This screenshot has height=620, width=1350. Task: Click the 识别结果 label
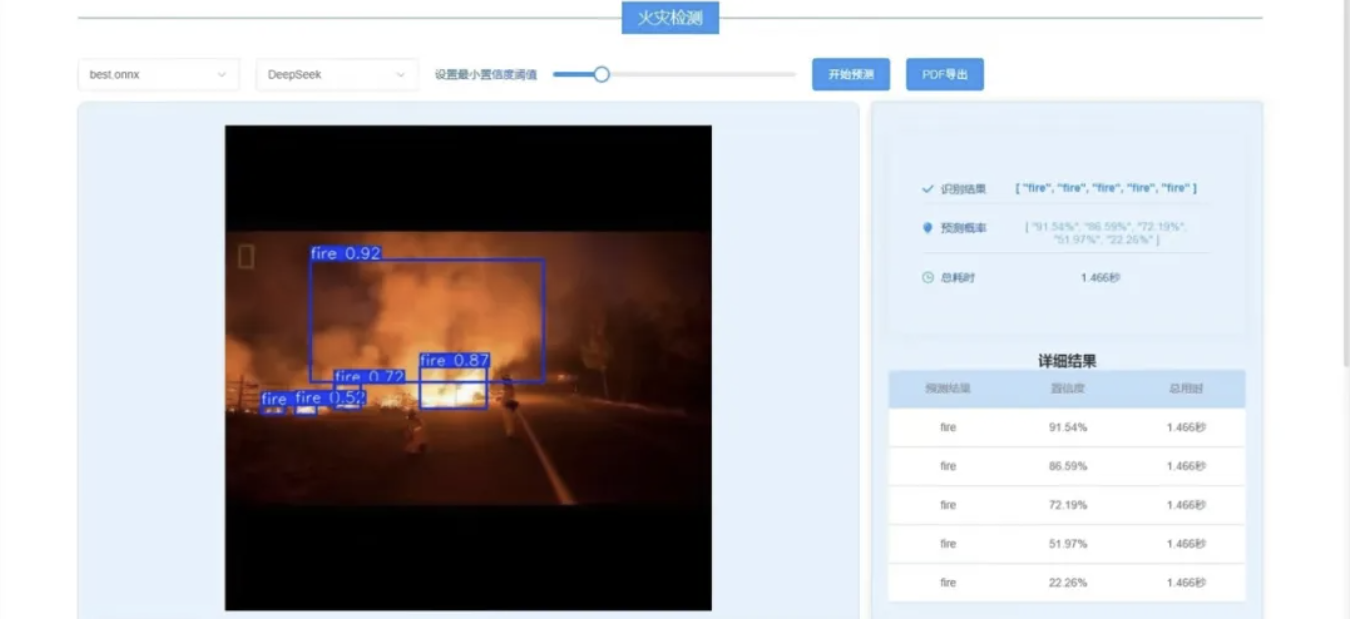[963, 188]
